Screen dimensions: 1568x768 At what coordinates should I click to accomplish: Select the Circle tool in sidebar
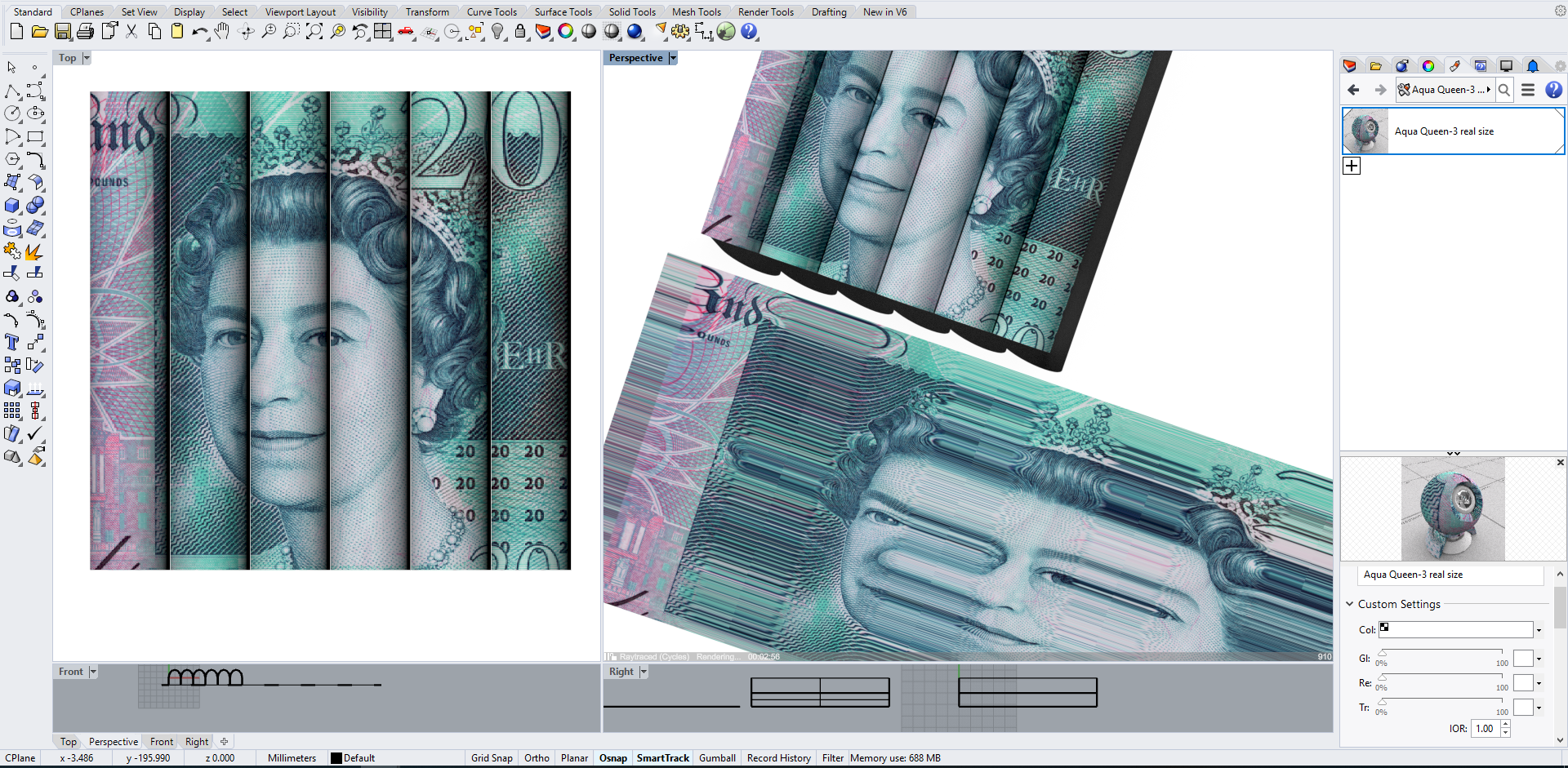click(12, 113)
